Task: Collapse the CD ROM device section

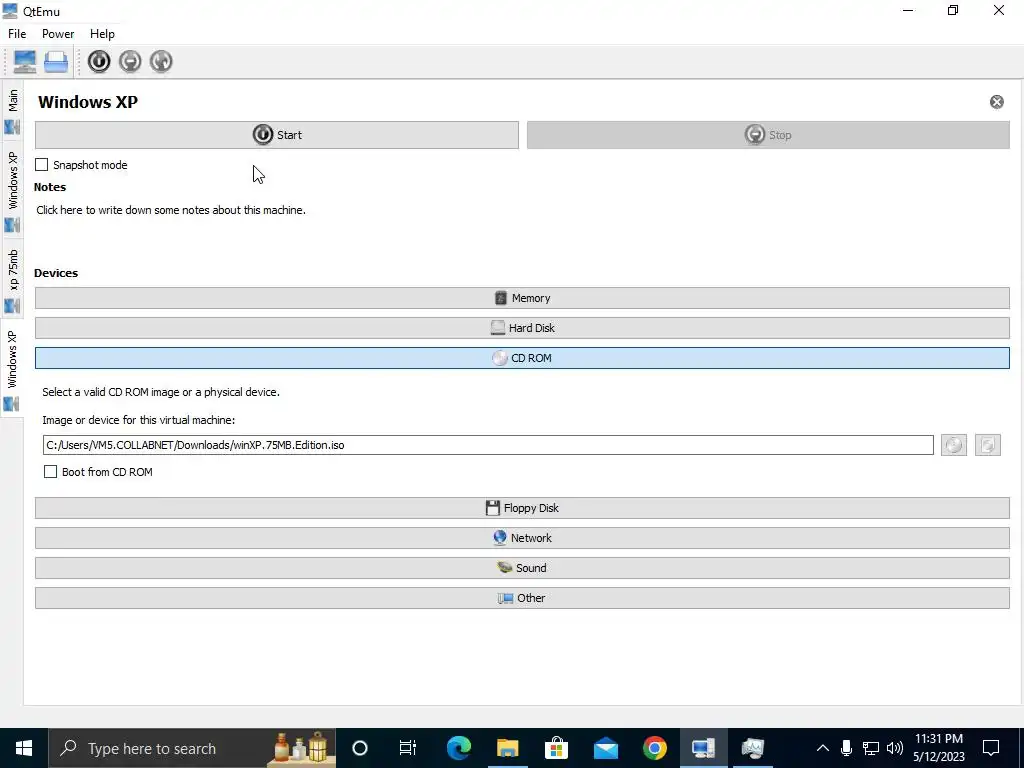Action: [x=522, y=359]
